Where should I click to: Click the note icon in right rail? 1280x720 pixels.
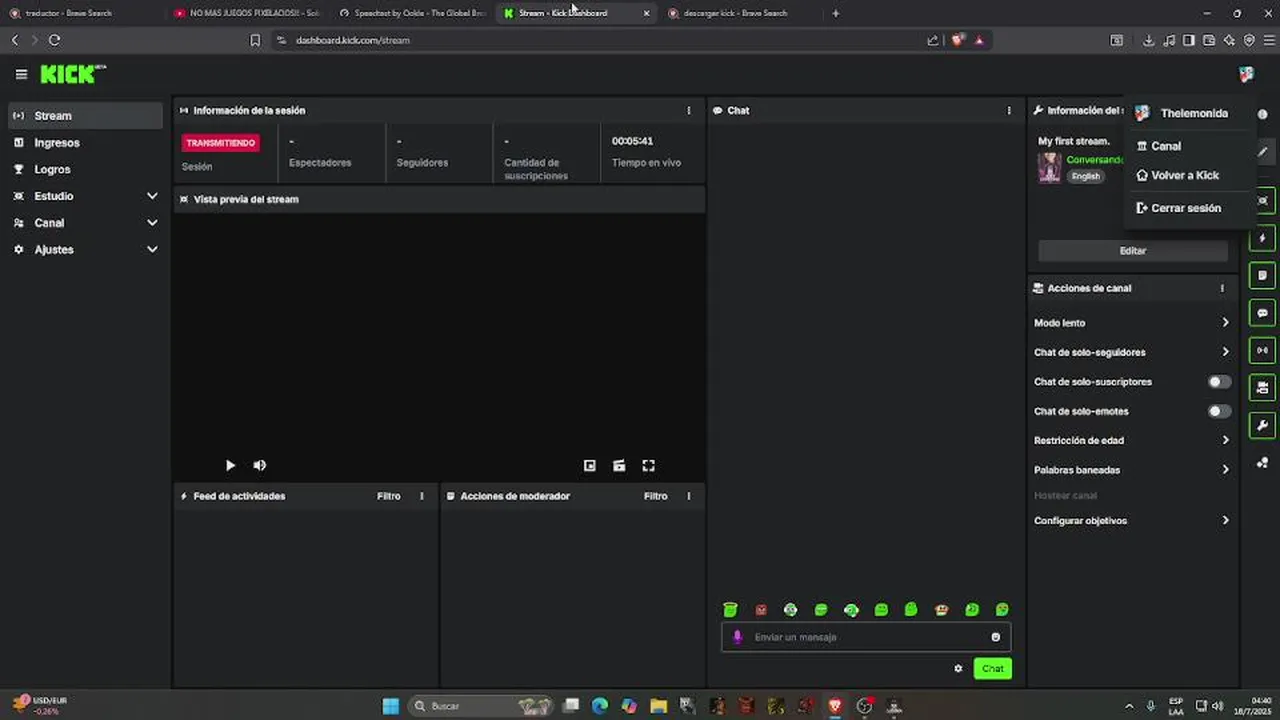pos(1262,275)
